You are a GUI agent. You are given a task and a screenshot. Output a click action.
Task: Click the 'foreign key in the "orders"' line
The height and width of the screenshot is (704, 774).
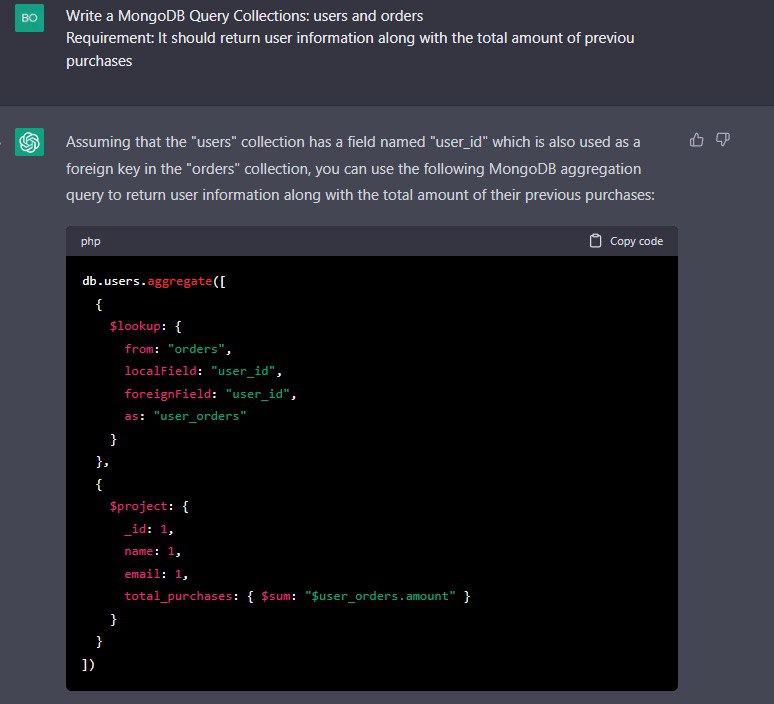pos(353,169)
